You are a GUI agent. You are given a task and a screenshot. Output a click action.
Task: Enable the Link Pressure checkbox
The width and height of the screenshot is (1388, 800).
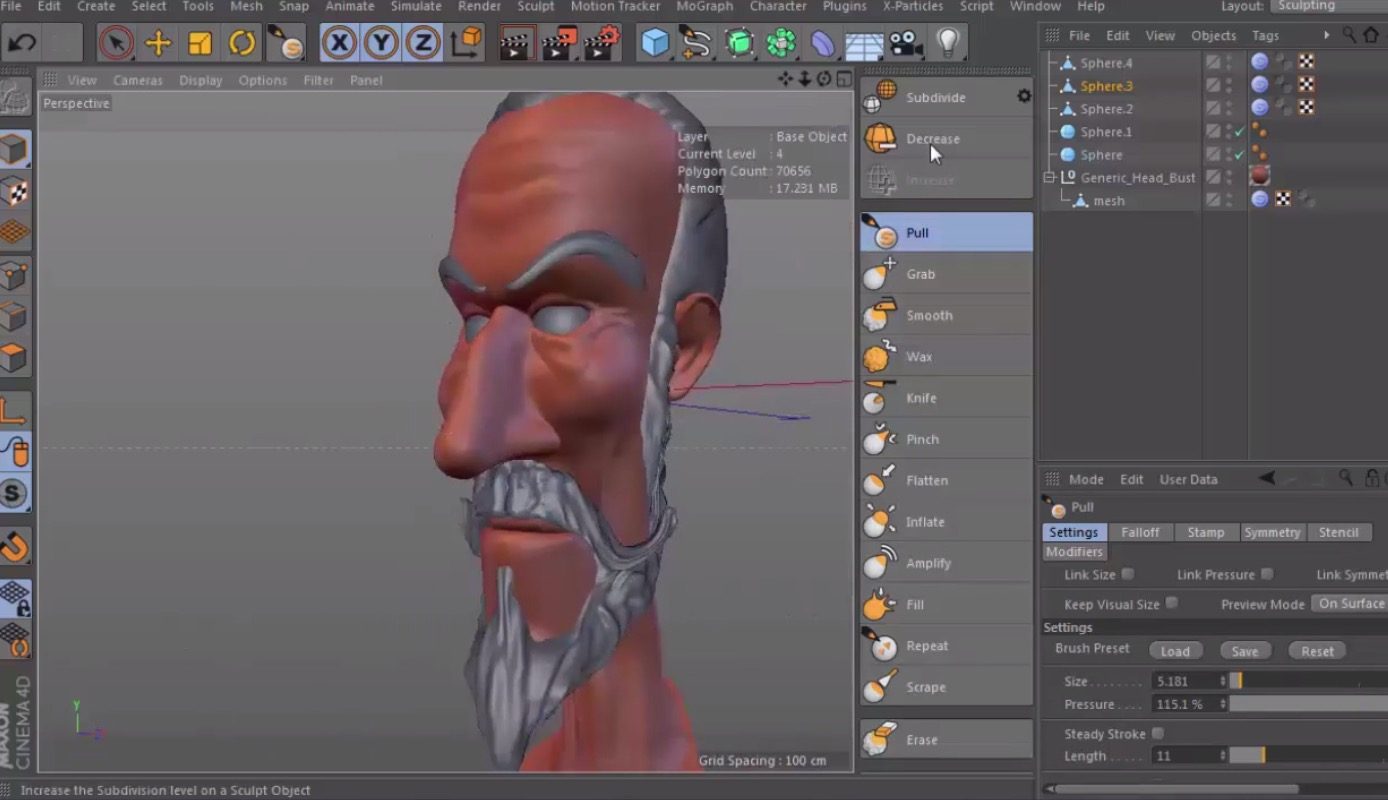1267,574
